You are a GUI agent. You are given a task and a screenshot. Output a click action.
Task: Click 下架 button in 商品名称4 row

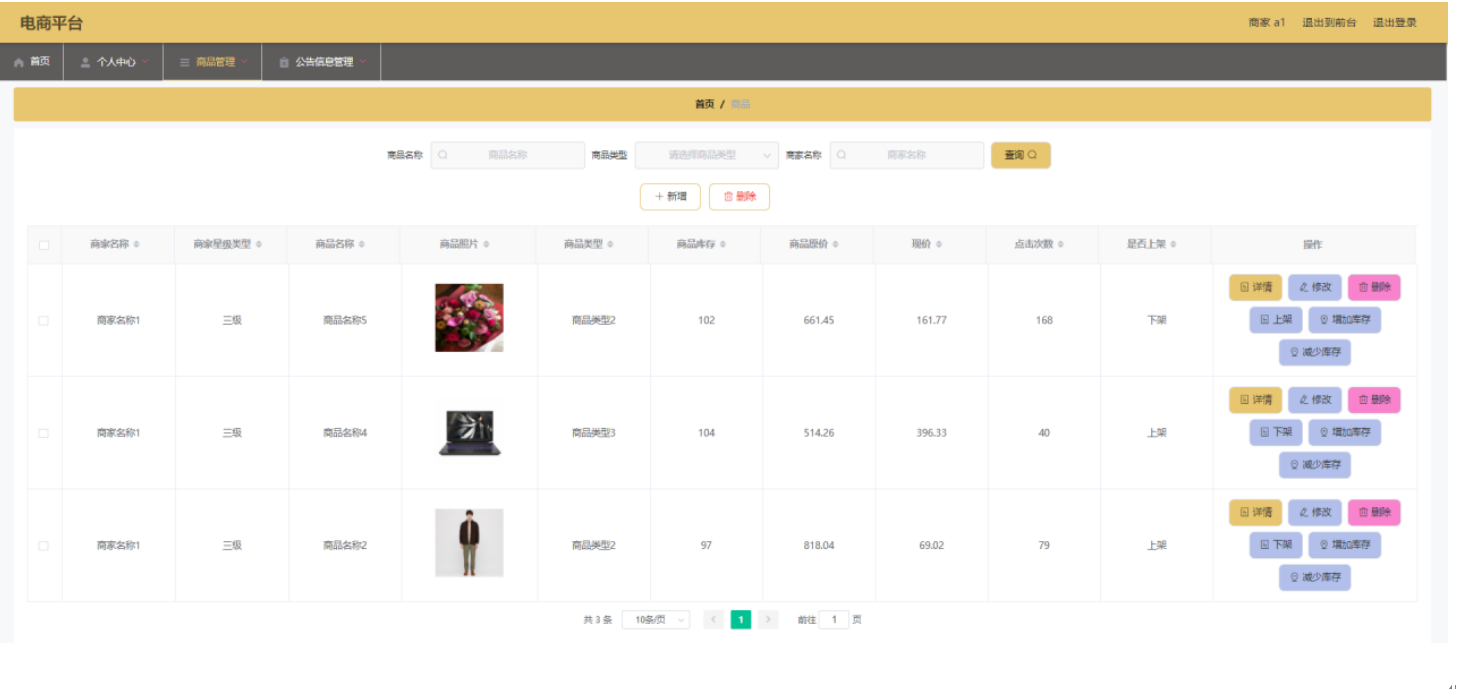1276,433
